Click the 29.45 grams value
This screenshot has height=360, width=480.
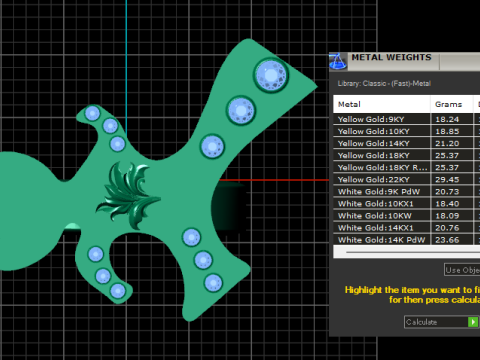click(x=447, y=179)
